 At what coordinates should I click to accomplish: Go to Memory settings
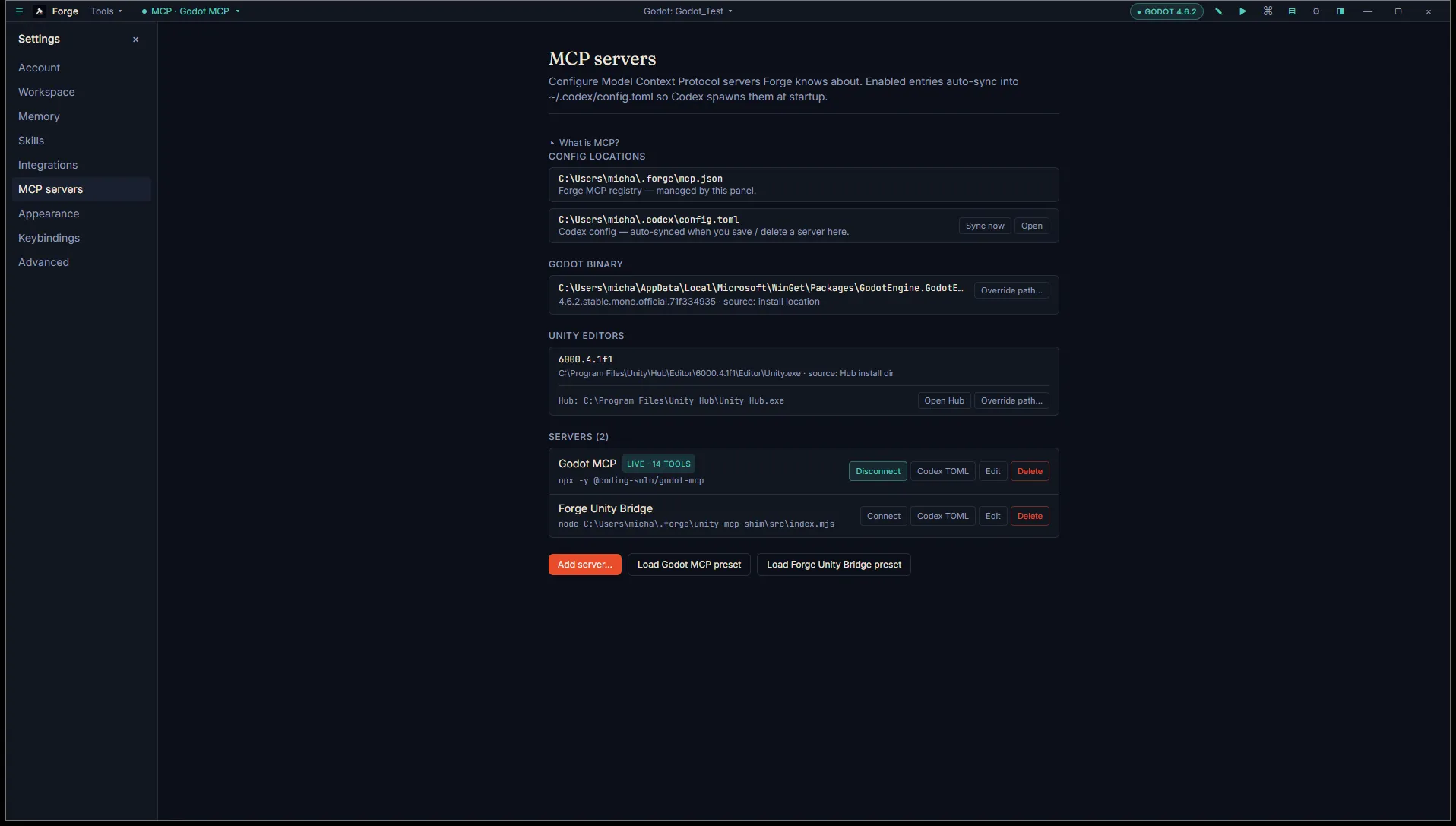[x=81, y=116]
